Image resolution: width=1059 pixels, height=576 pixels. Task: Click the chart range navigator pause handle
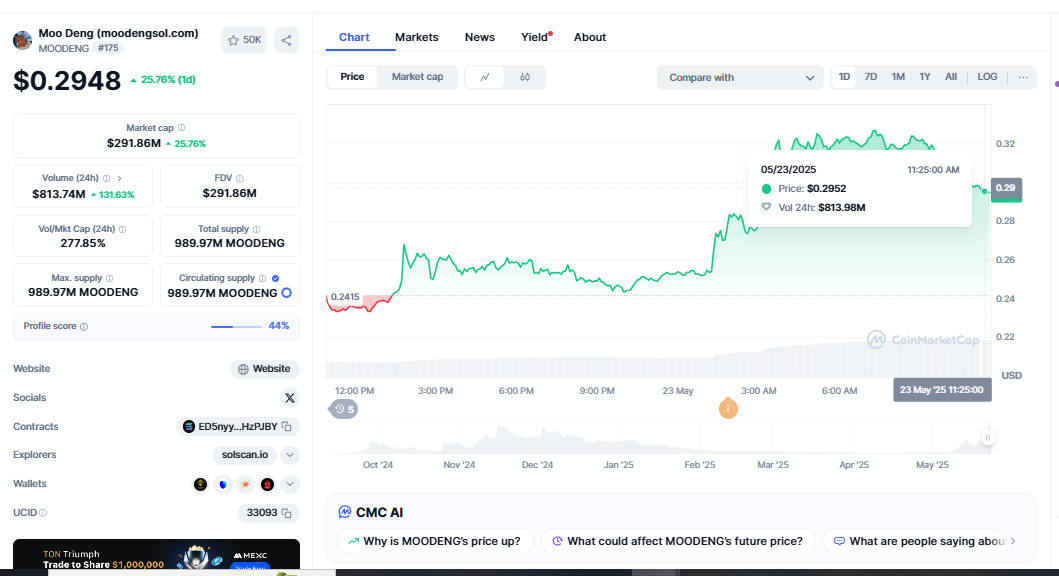click(x=987, y=438)
